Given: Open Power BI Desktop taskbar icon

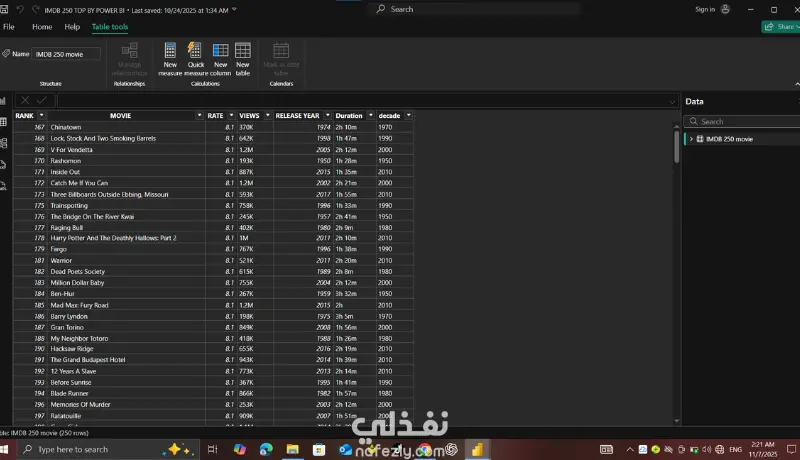Looking at the screenshot, I should [x=477, y=449].
